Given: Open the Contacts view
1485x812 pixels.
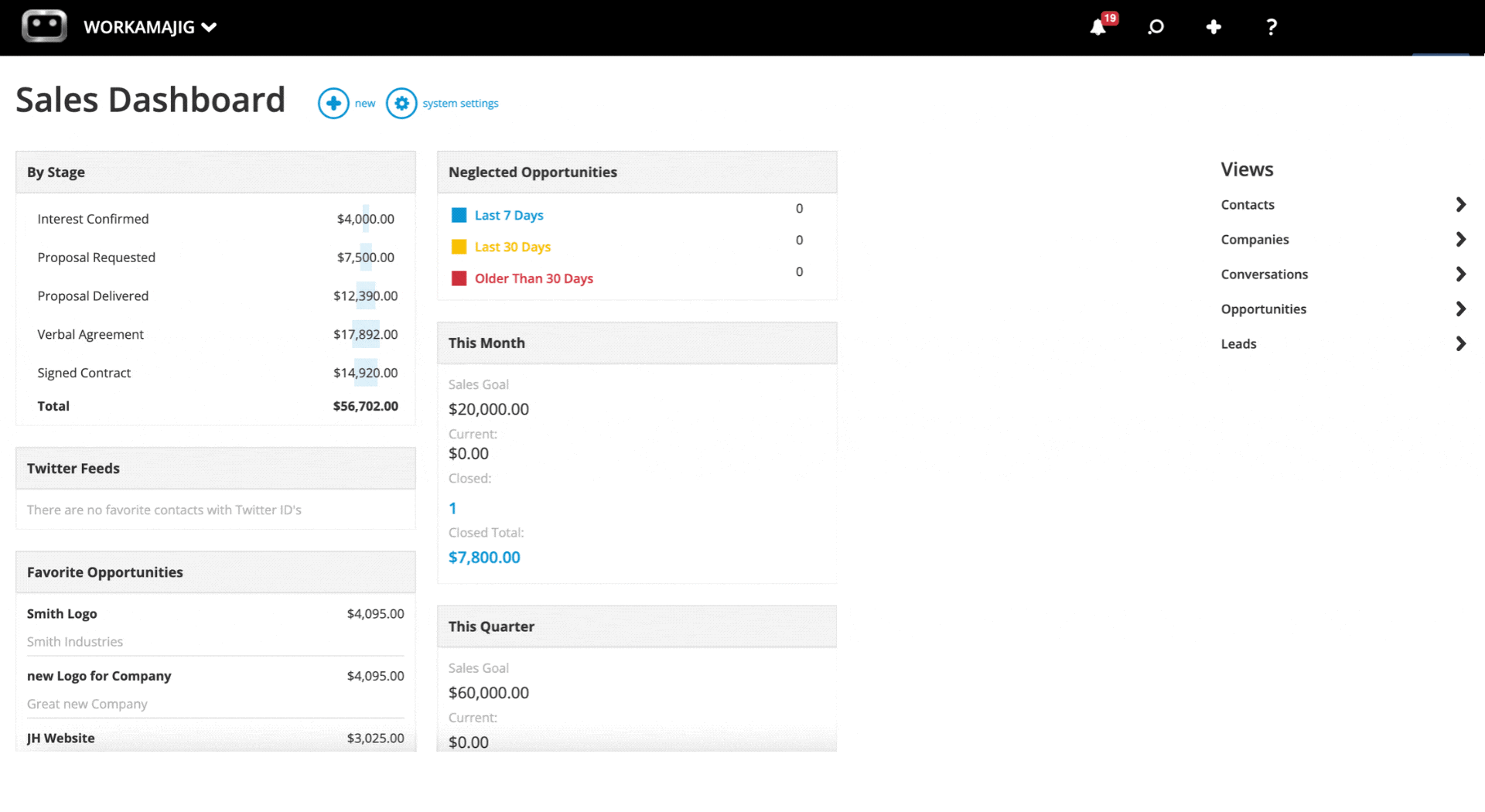Looking at the screenshot, I should tap(1248, 204).
